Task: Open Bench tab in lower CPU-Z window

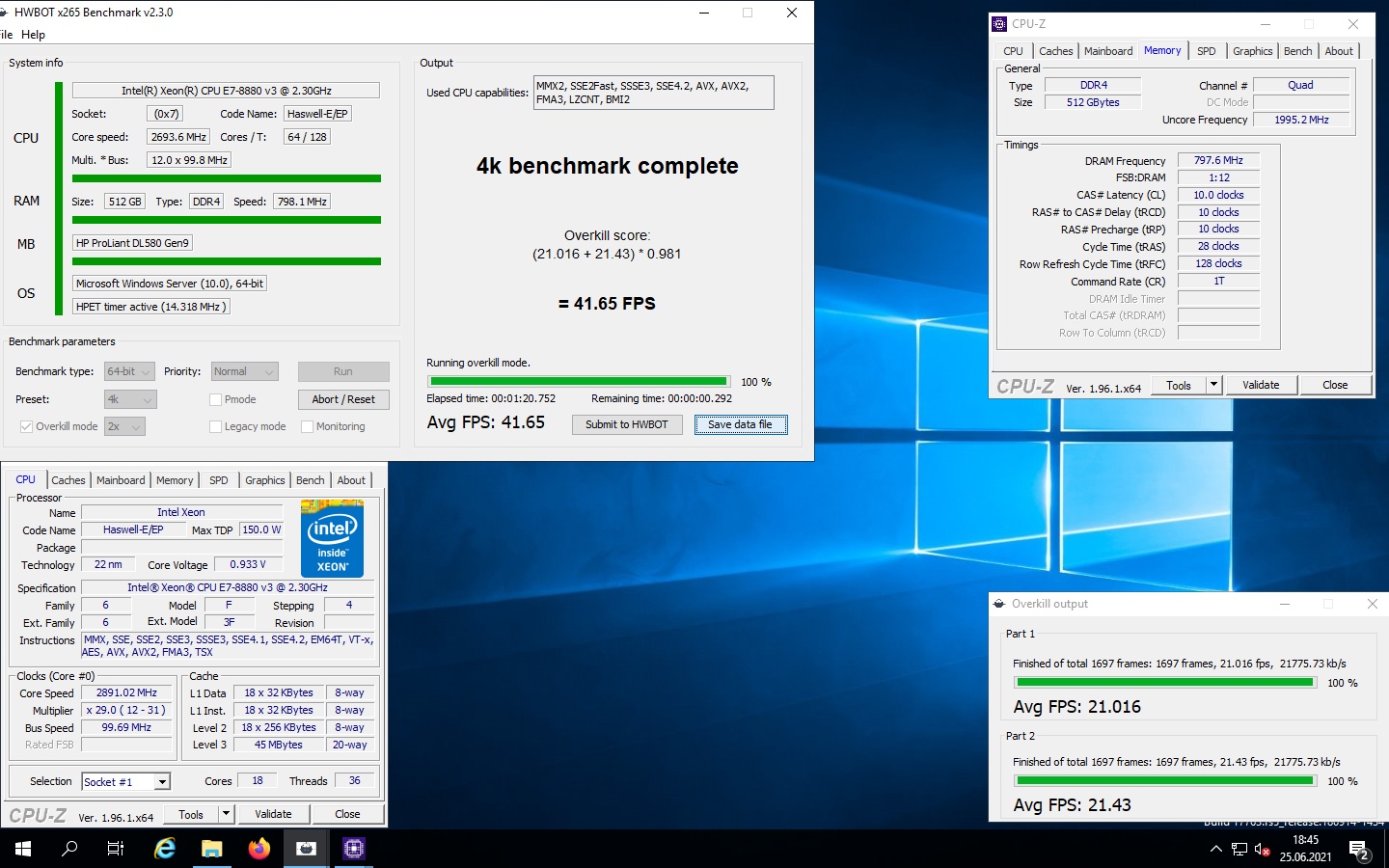Action: tap(310, 480)
